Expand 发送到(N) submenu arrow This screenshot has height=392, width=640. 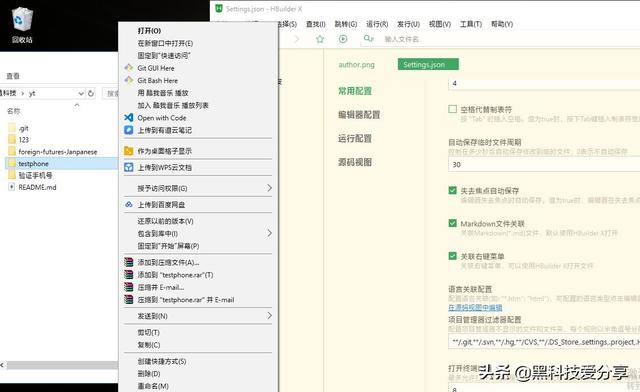[x=269, y=316]
